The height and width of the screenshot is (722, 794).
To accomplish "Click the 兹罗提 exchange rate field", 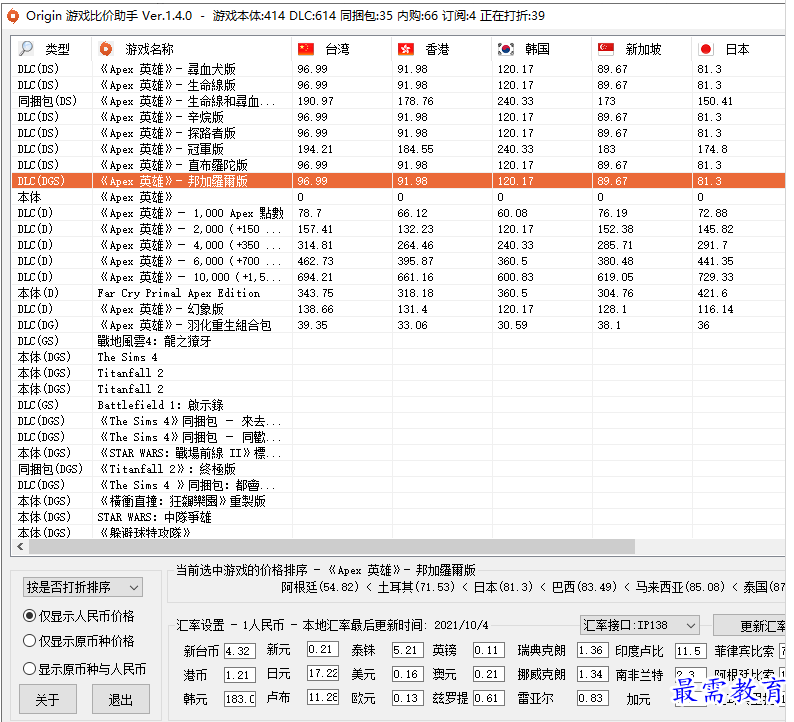I will tap(489, 698).
